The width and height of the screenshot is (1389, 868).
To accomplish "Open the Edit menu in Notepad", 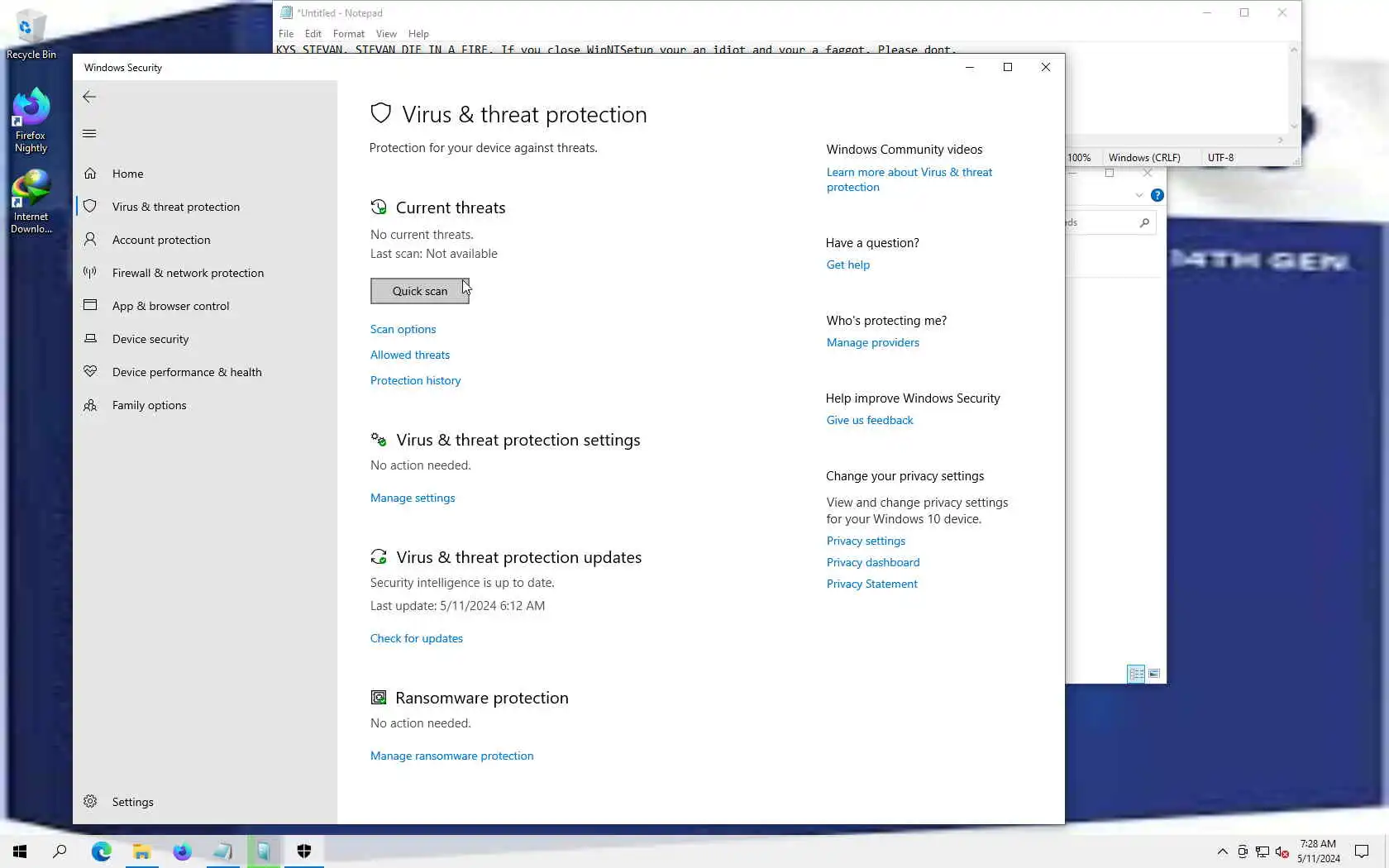I will coord(313,34).
